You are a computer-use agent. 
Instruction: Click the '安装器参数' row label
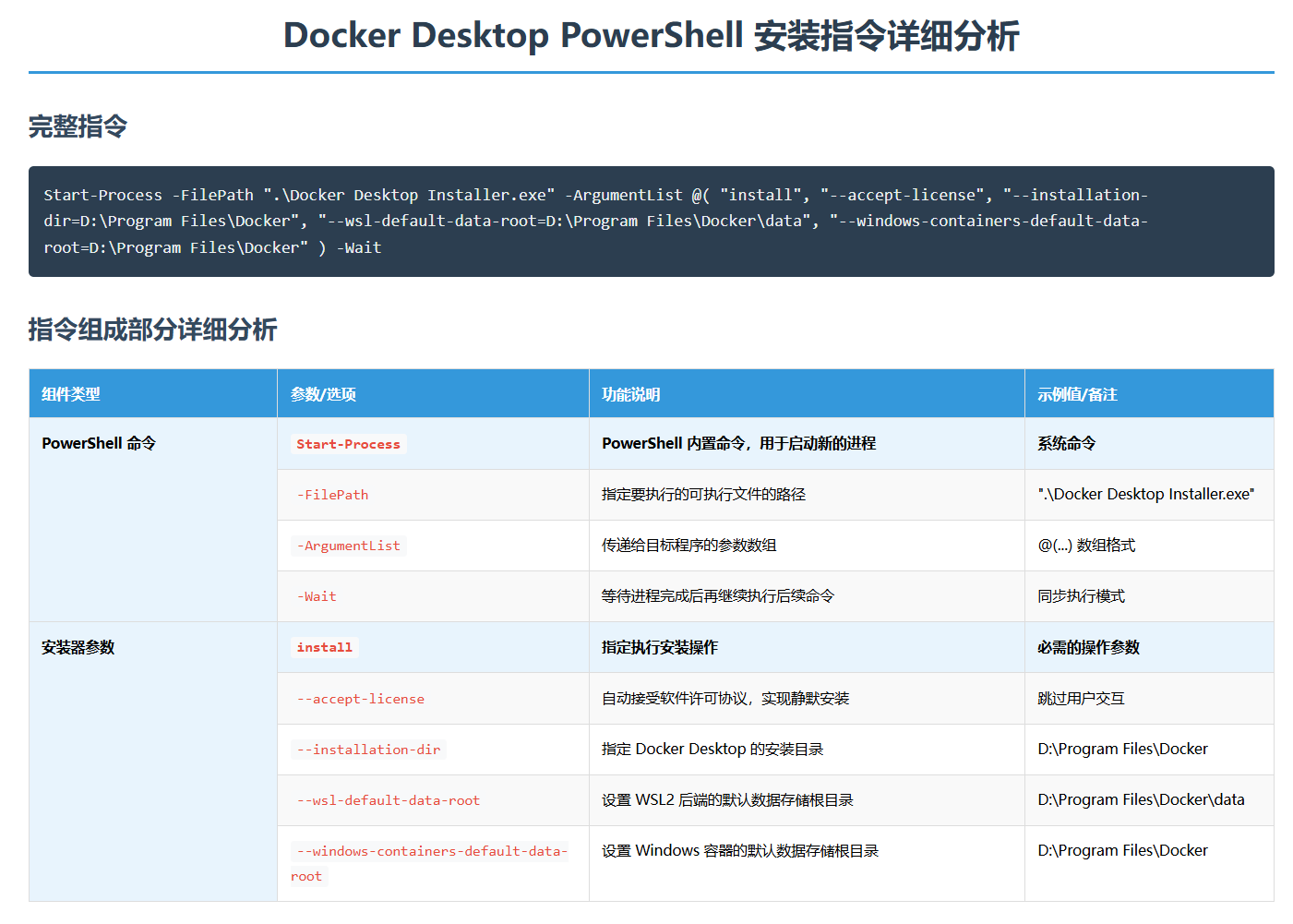(78, 647)
